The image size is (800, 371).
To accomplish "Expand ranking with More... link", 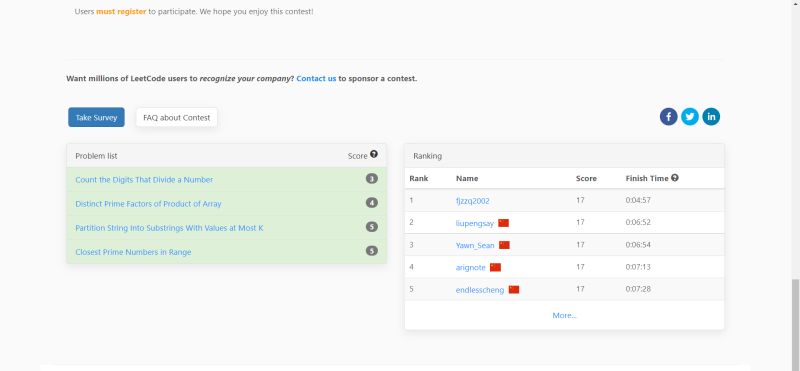I will click(x=564, y=315).
